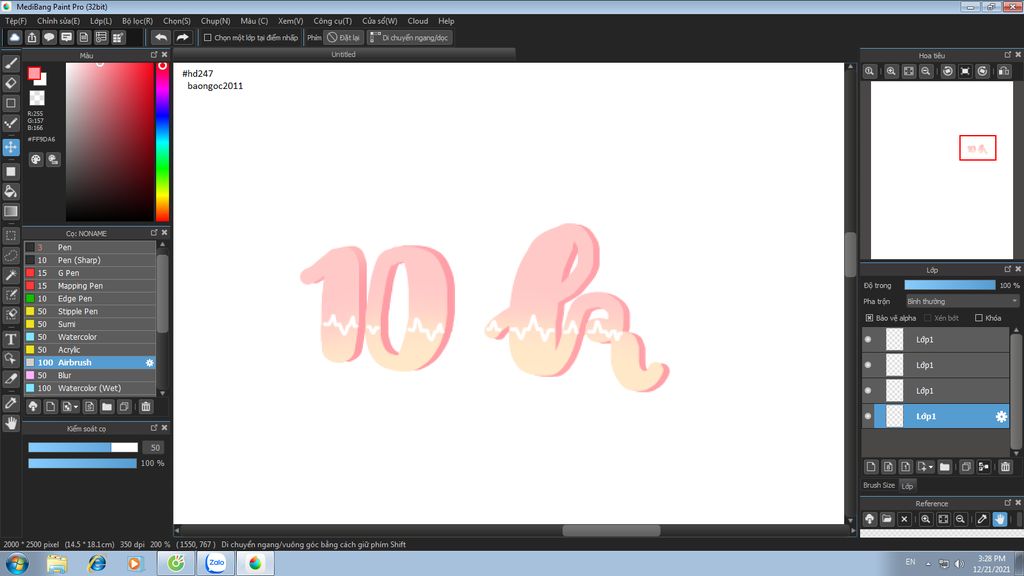
Task: Open the add brush dropdown arrow
Action: tap(76, 407)
